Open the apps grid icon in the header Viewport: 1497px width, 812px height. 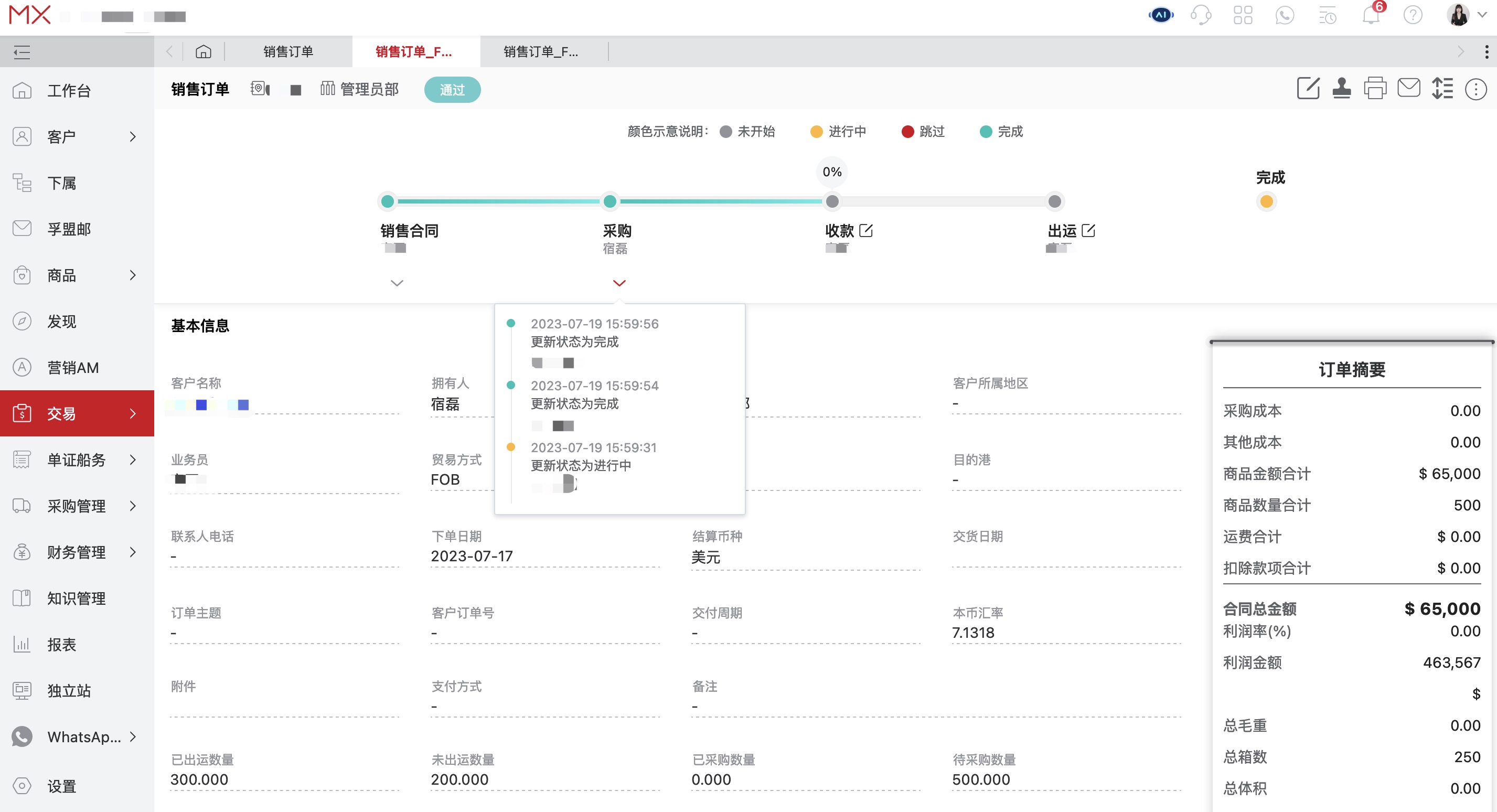(1244, 15)
